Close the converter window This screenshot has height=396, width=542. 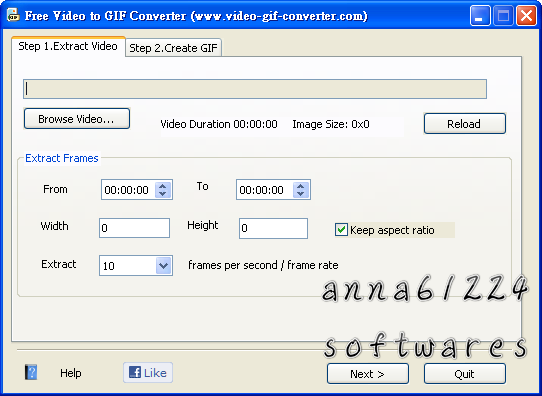coord(526,16)
